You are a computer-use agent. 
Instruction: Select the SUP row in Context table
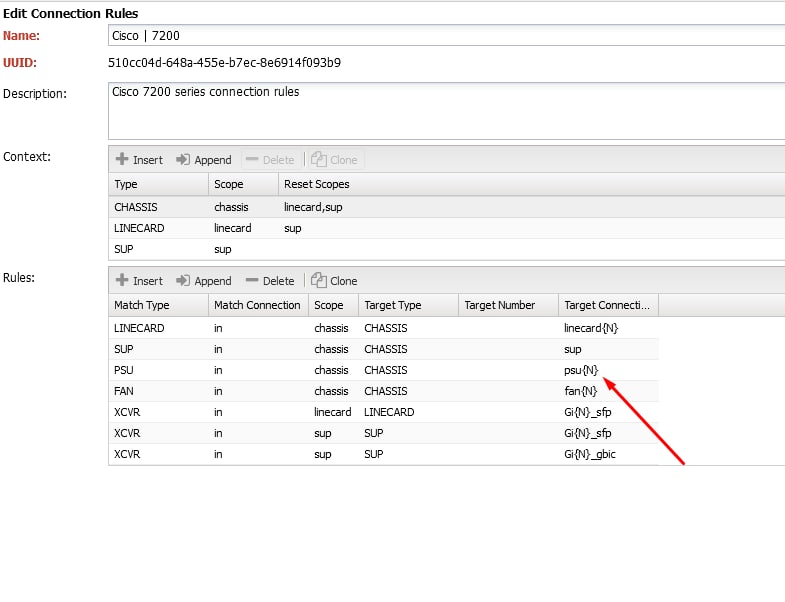tap(447, 249)
